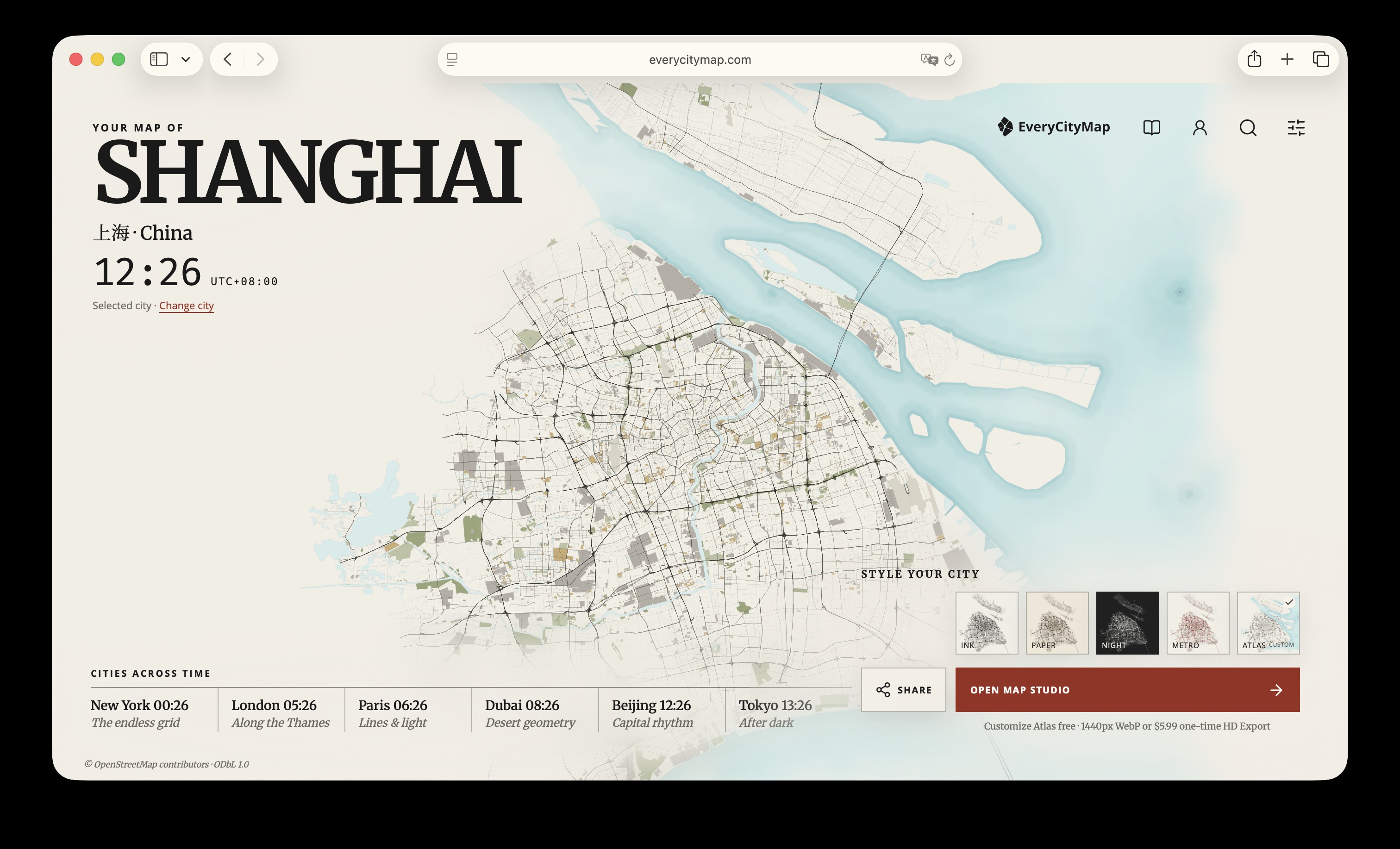
Task: Select the METRO map style thumbnail
Action: [1198, 623]
